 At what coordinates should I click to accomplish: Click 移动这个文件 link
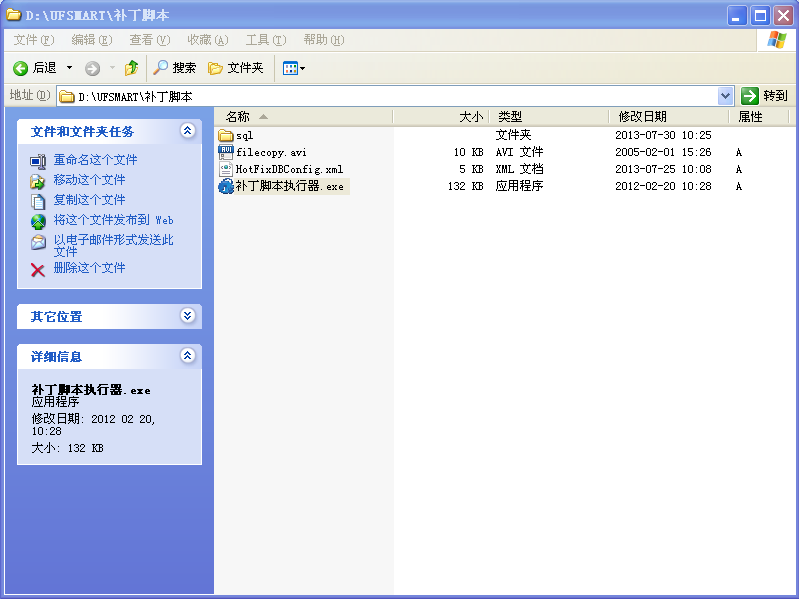click(x=89, y=180)
